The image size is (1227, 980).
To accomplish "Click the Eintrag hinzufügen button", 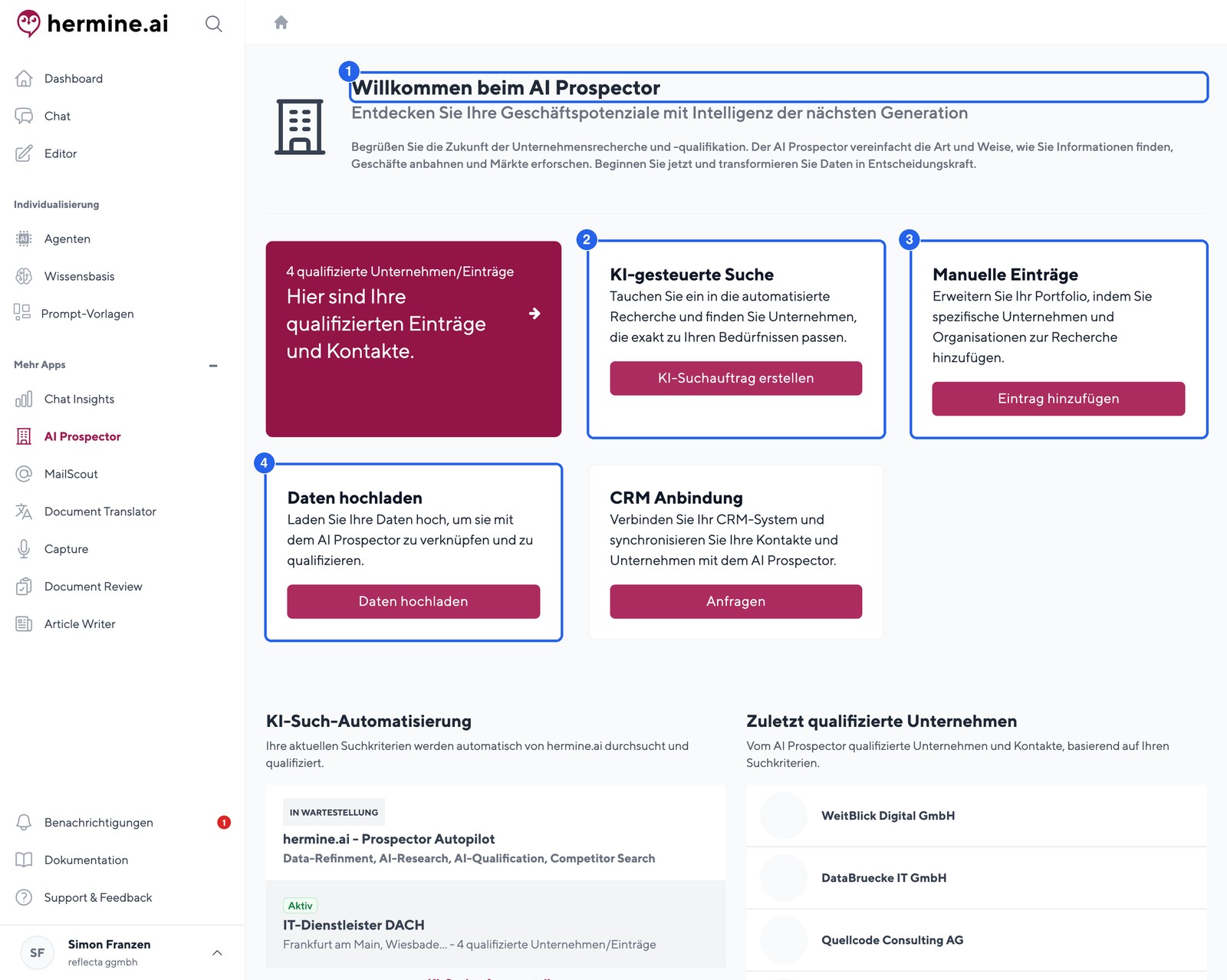I will click(x=1058, y=399).
